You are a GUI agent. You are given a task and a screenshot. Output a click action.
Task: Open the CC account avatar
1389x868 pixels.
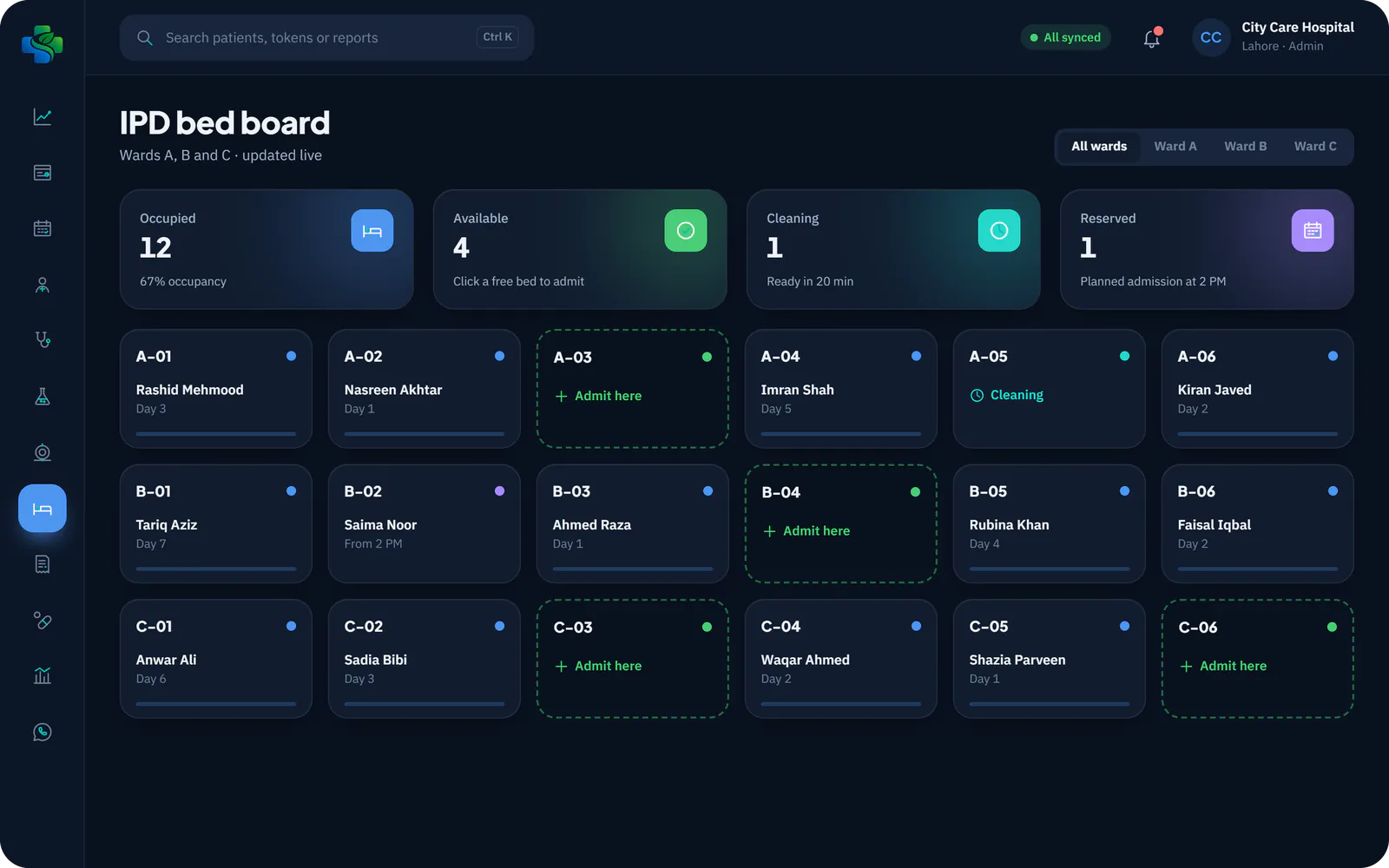point(1211,37)
